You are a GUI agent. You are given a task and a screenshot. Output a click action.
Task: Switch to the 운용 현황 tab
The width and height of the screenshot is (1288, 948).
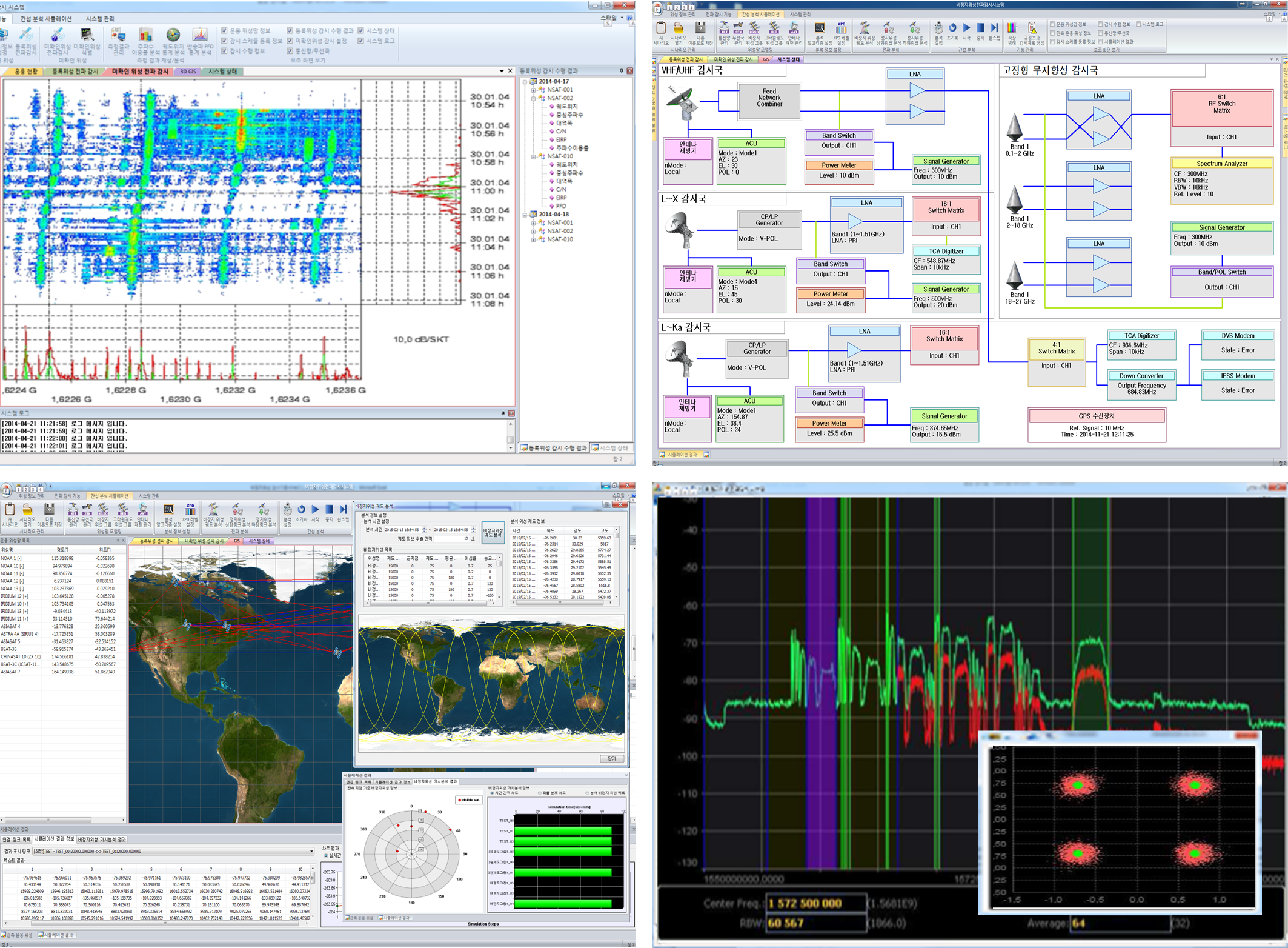tap(25, 72)
